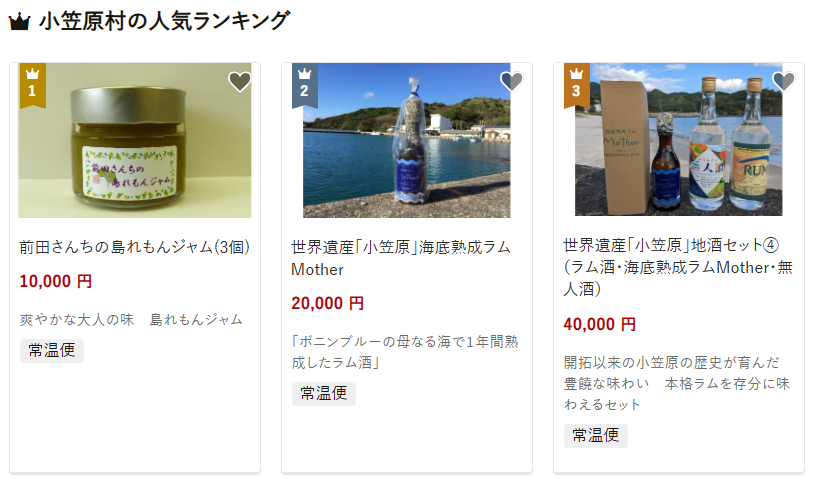Viewport: 816px width, 484px height.
Task: Open 世界遺産「小笠原」地酒セット④ title link
Action: pos(678,267)
